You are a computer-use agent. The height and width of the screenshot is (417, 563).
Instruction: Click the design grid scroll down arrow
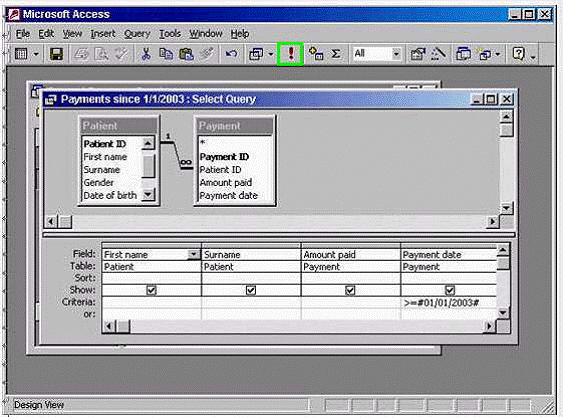point(503,313)
